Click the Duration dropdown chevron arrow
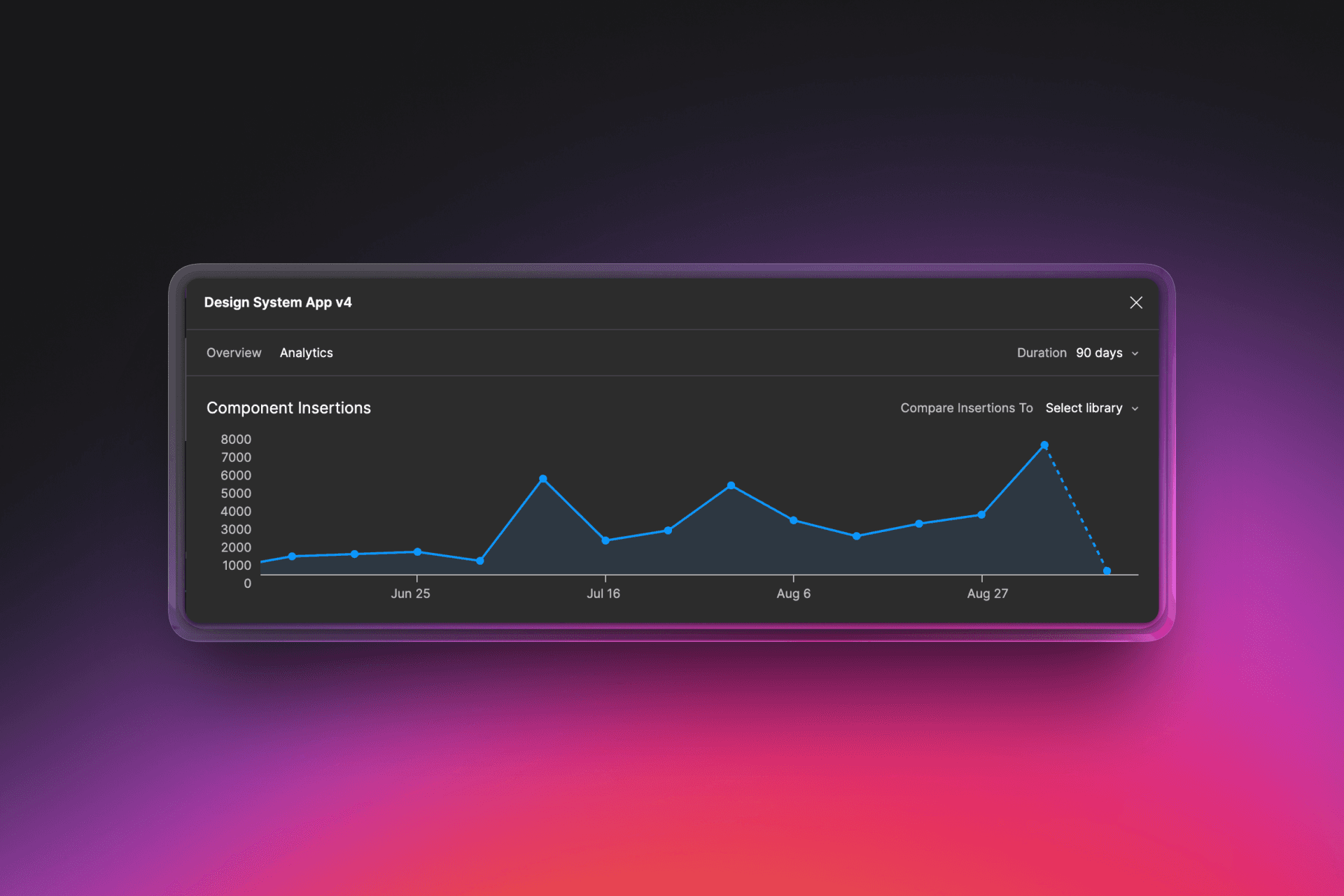Screen dimensions: 1344x896 pyautogui.click(x=1135, y=353)
